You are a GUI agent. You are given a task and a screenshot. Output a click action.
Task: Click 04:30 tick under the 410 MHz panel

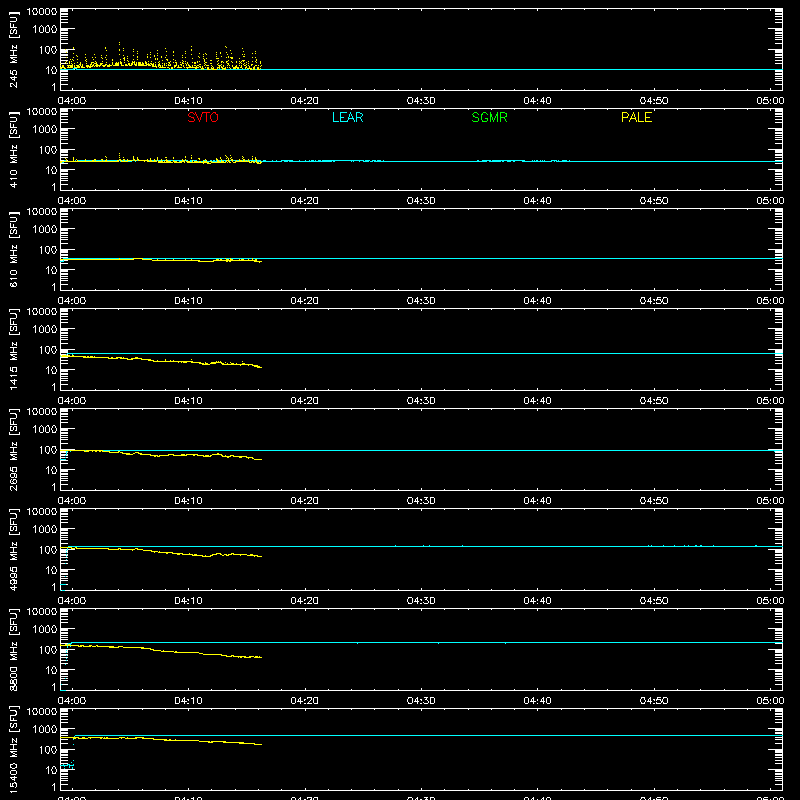coord(421,201)
